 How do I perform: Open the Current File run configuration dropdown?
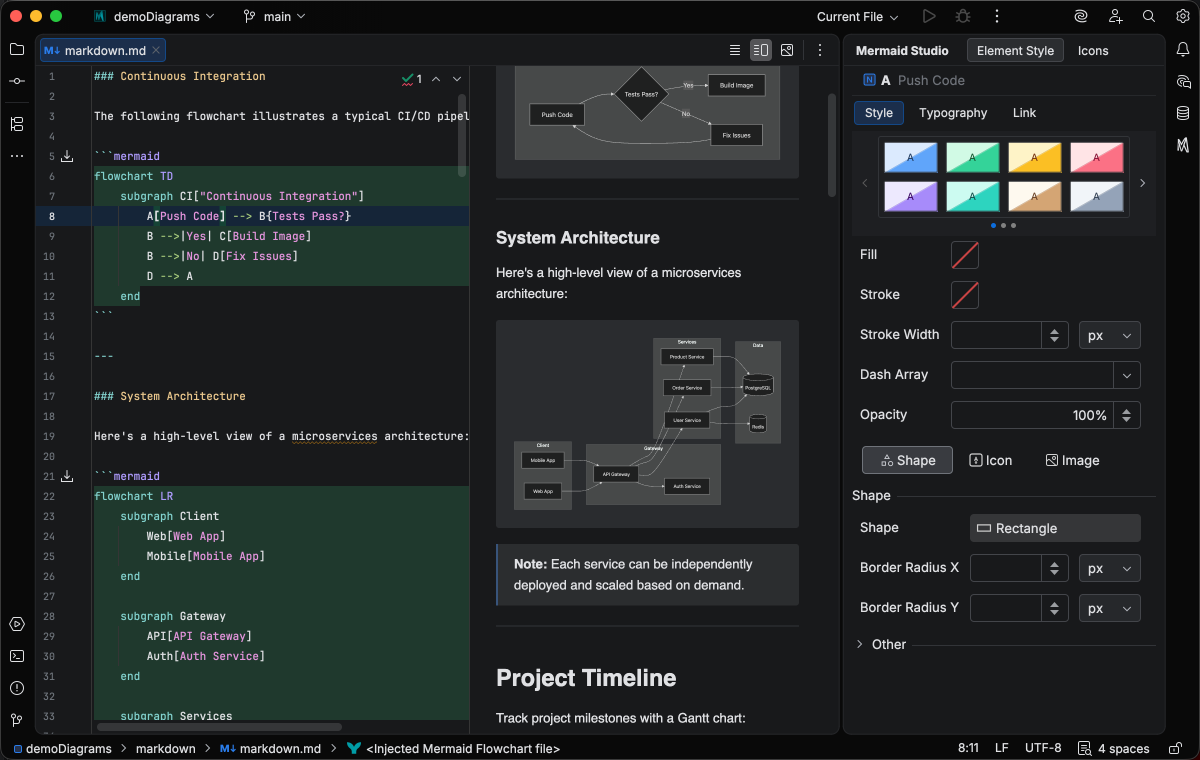pos(857,16)
